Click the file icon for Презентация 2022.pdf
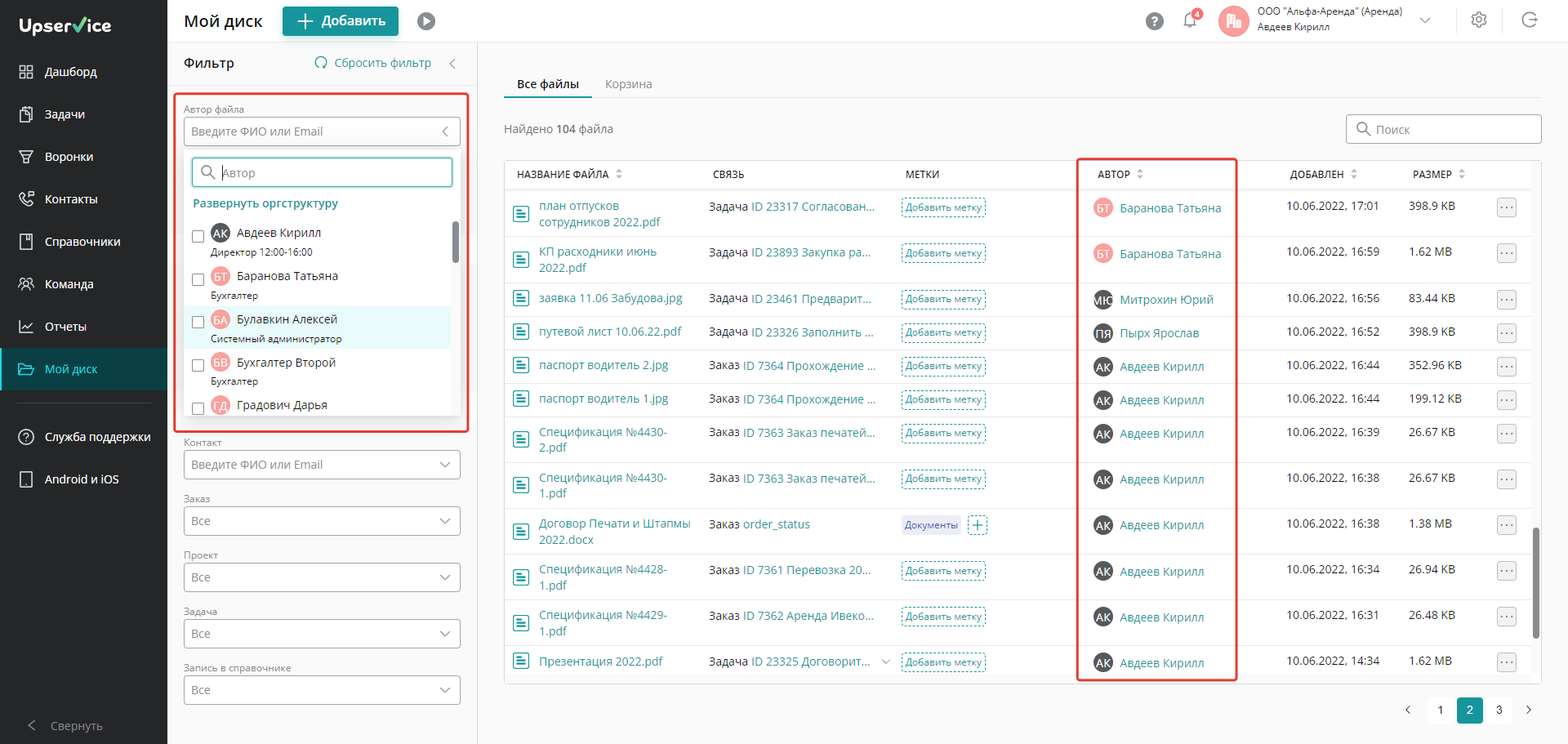 pos(520,662)
